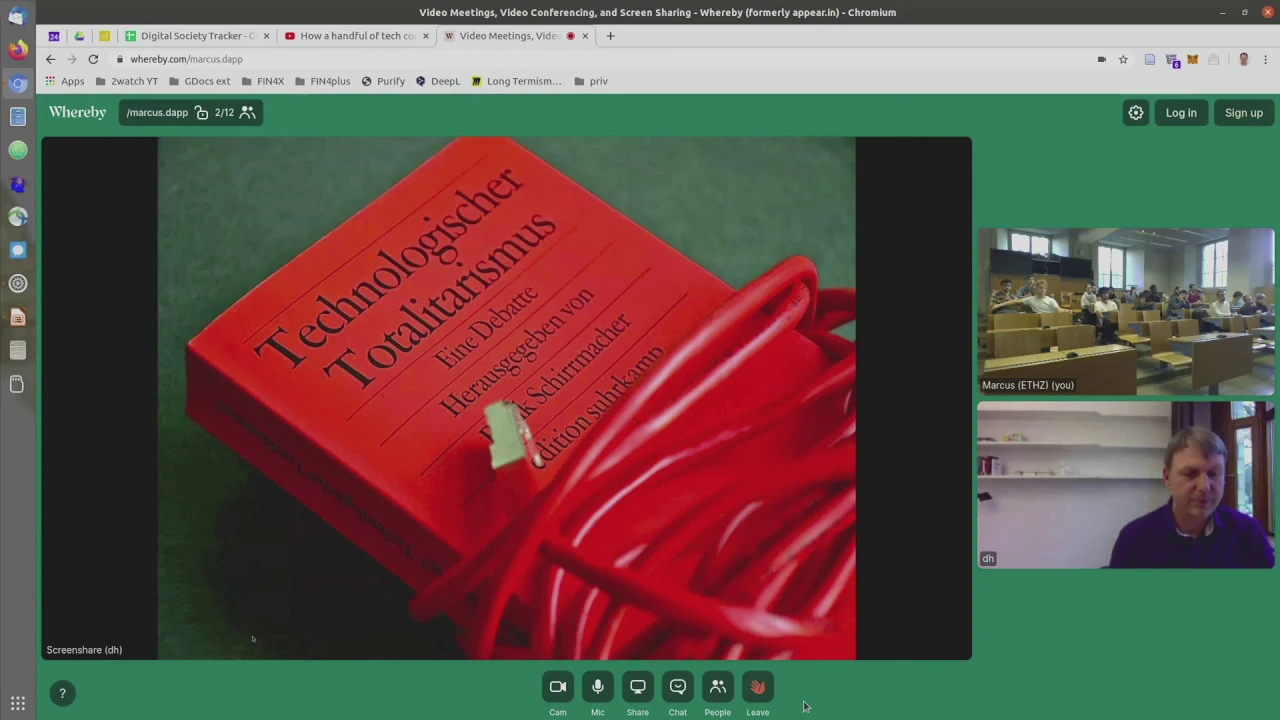The image size is (1280, 720).
Task: Click the browser forward arrow
Action: (x=71, y=59)
